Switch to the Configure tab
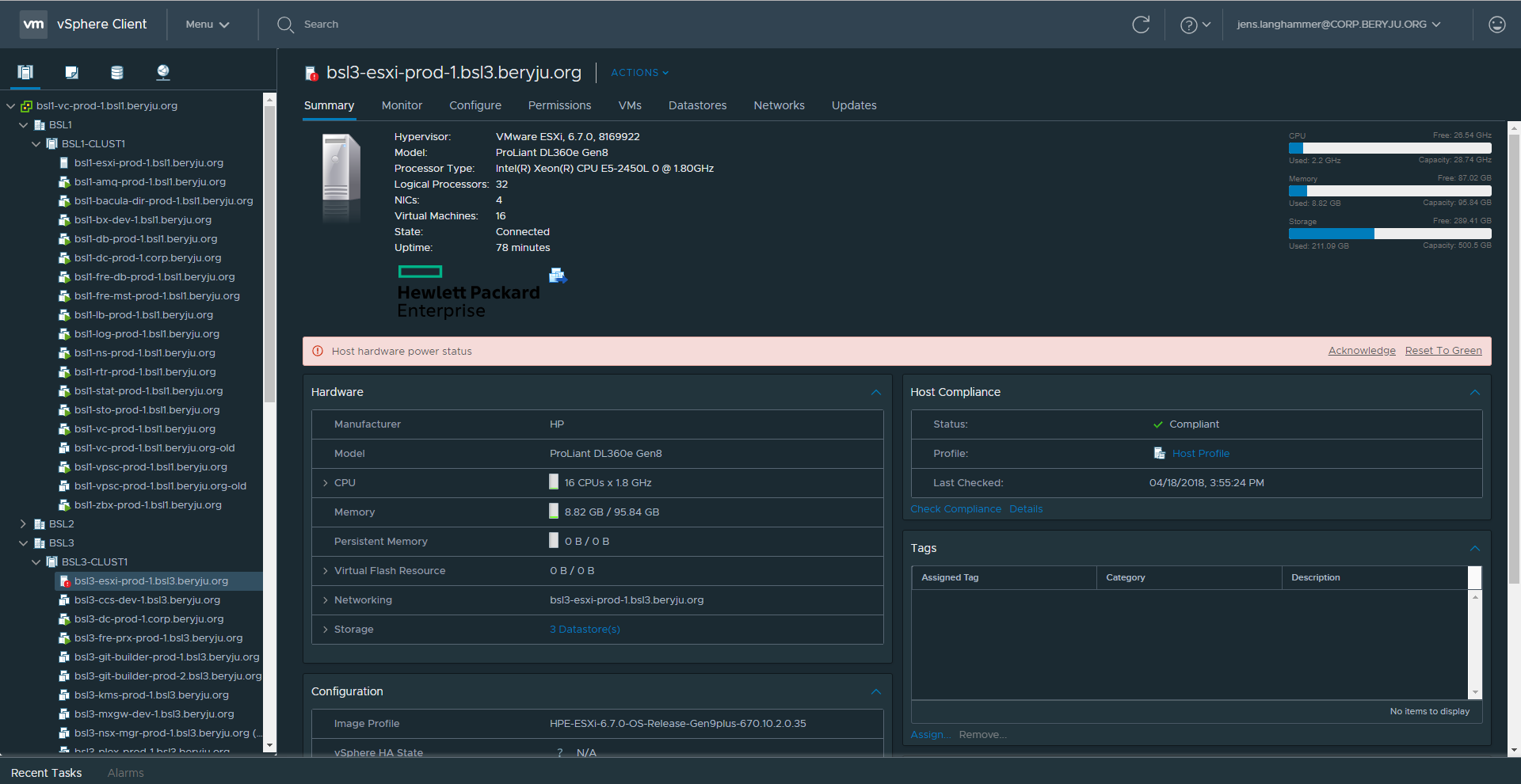The height and width of the screenshot is (784, 1521). point(475,105)
